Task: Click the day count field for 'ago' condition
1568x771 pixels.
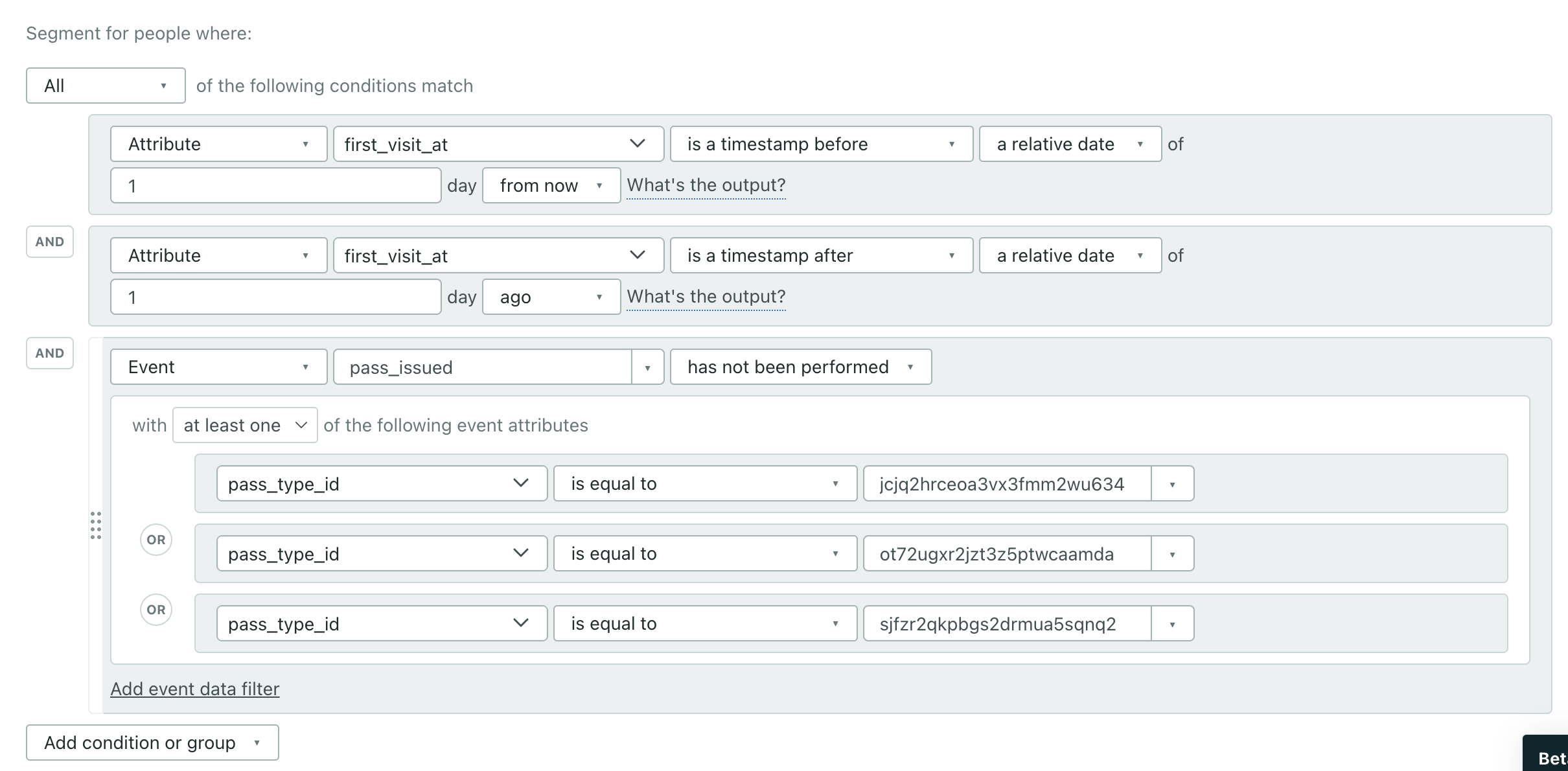Action: point(275,297)
